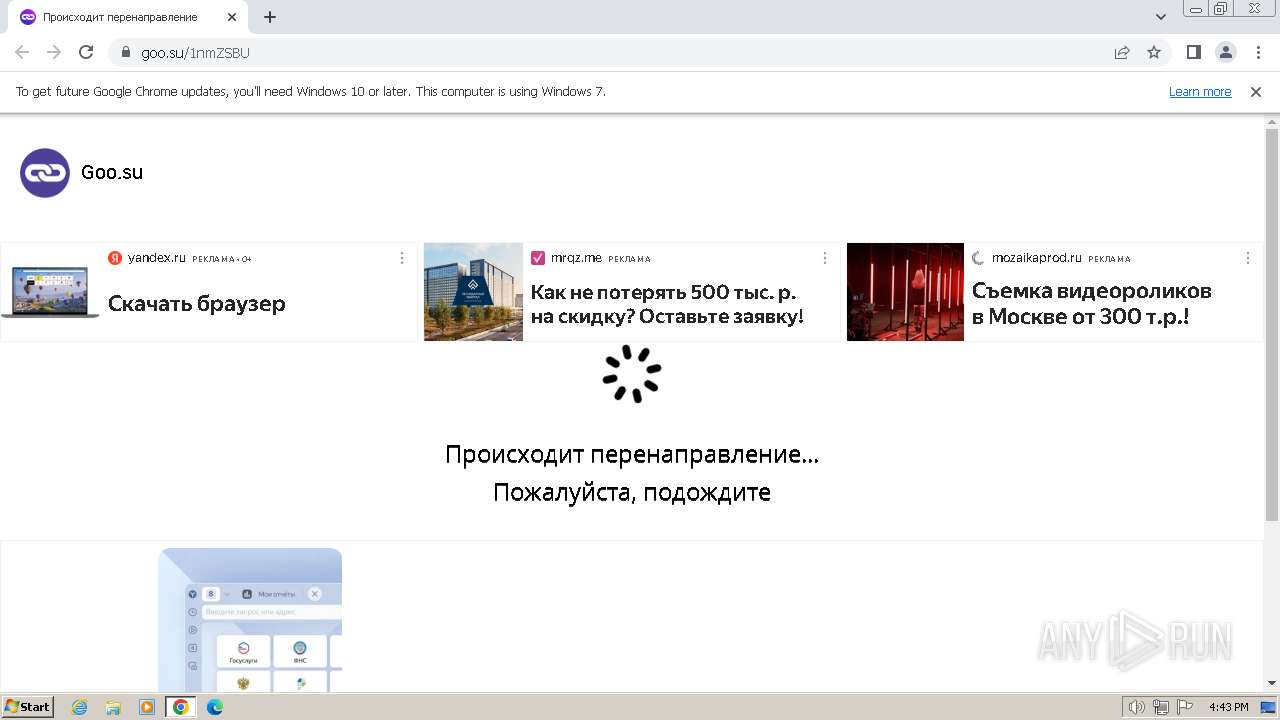Click the Goo.su site name text
The width and height of the screenshot is (1280, 720).
pyautogui.click(x=112, y=173)
